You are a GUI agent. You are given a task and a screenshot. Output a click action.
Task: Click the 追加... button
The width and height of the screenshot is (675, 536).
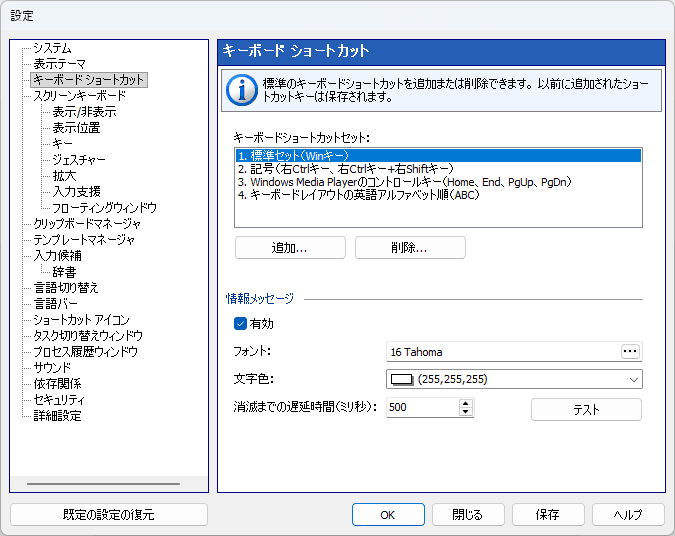[290, 248]
